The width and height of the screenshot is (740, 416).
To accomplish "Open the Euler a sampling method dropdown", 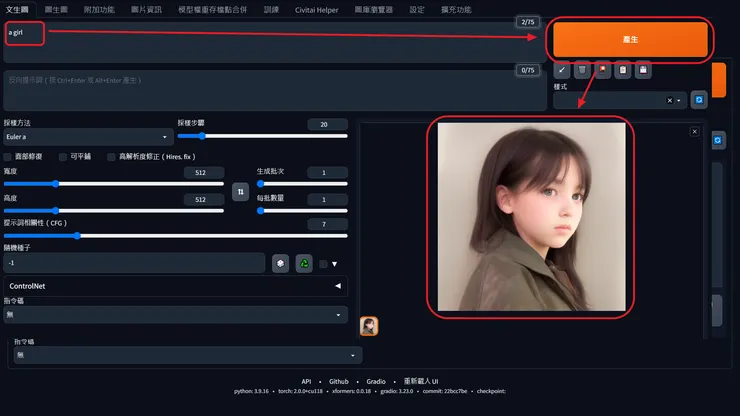I will 87,137.
